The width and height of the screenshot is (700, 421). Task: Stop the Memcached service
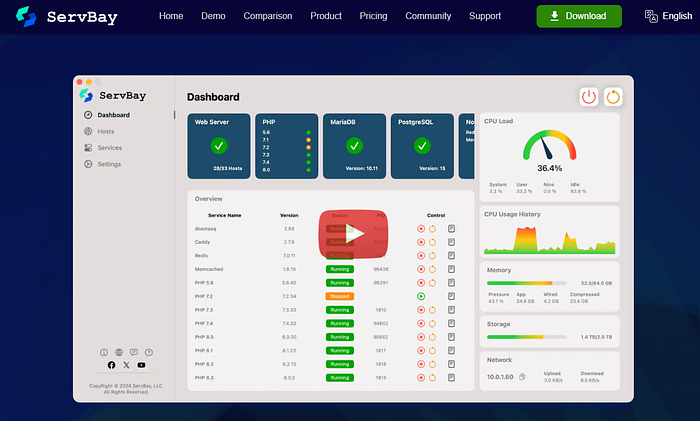coord(421,269)
